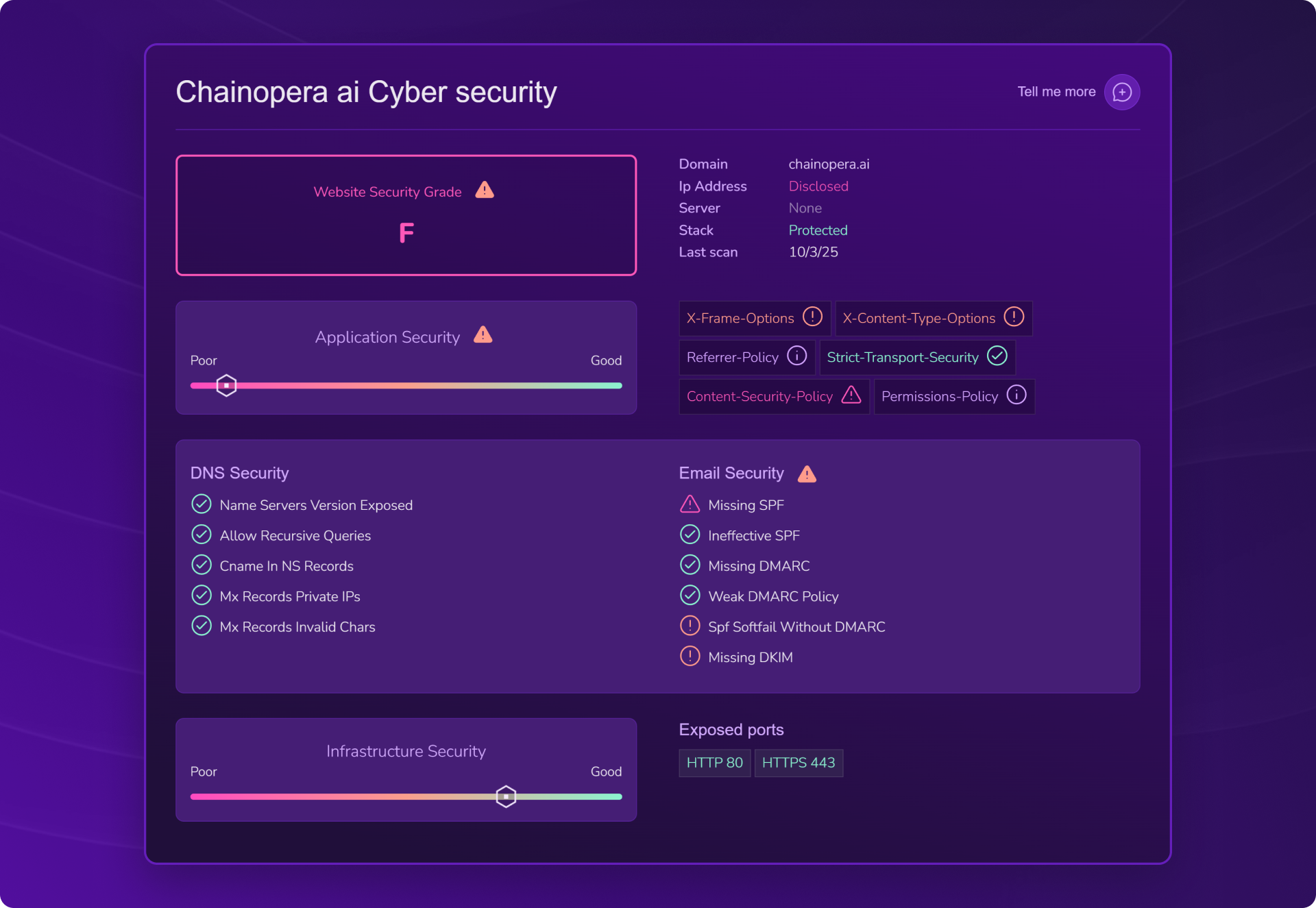Click the Strict-Transport-Security checkmark icon
Image resolution: width=1316 pixels, height=908 pixels.
pos(997,356)
